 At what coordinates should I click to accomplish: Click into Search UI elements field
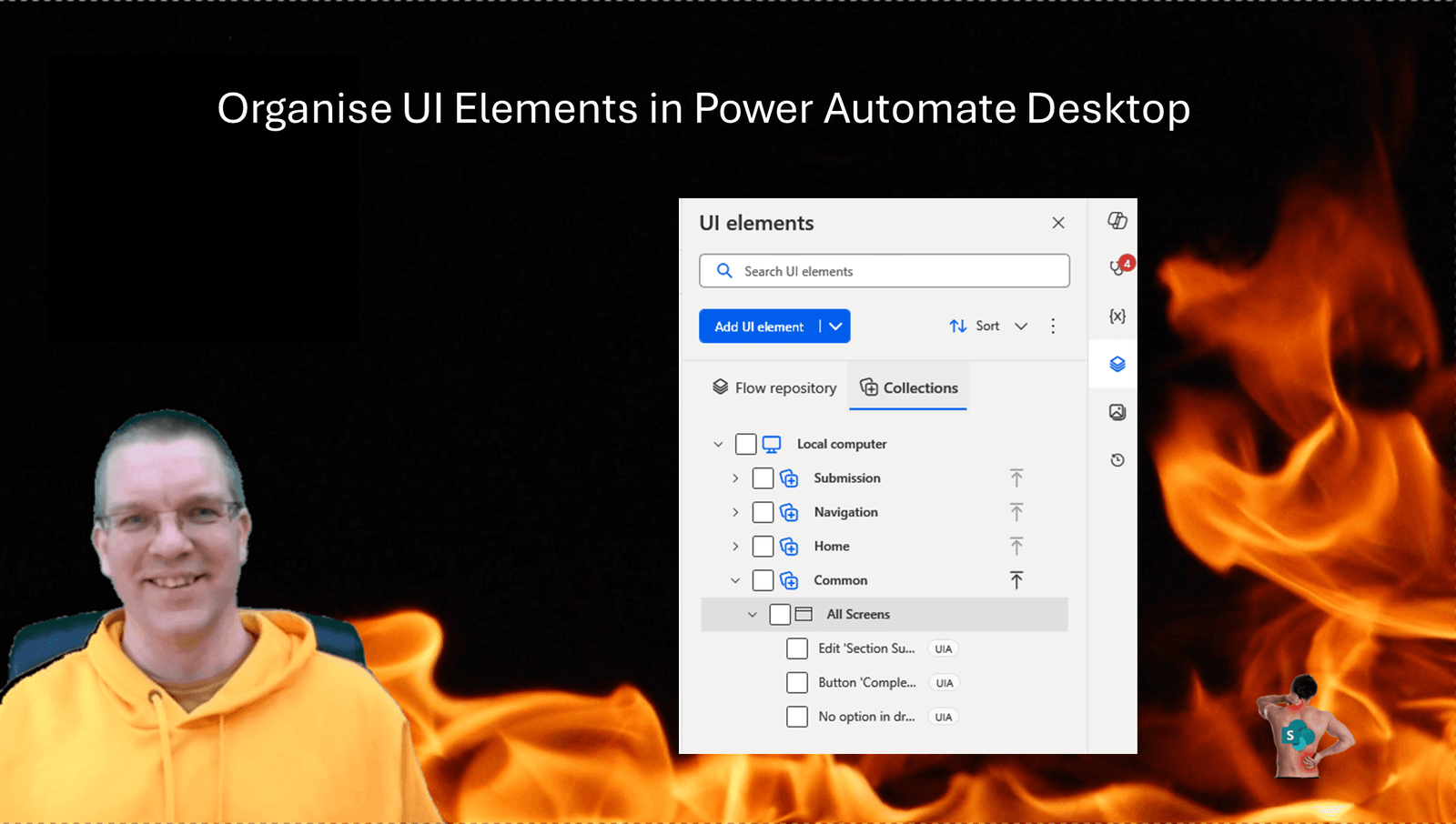coord(885,271)
